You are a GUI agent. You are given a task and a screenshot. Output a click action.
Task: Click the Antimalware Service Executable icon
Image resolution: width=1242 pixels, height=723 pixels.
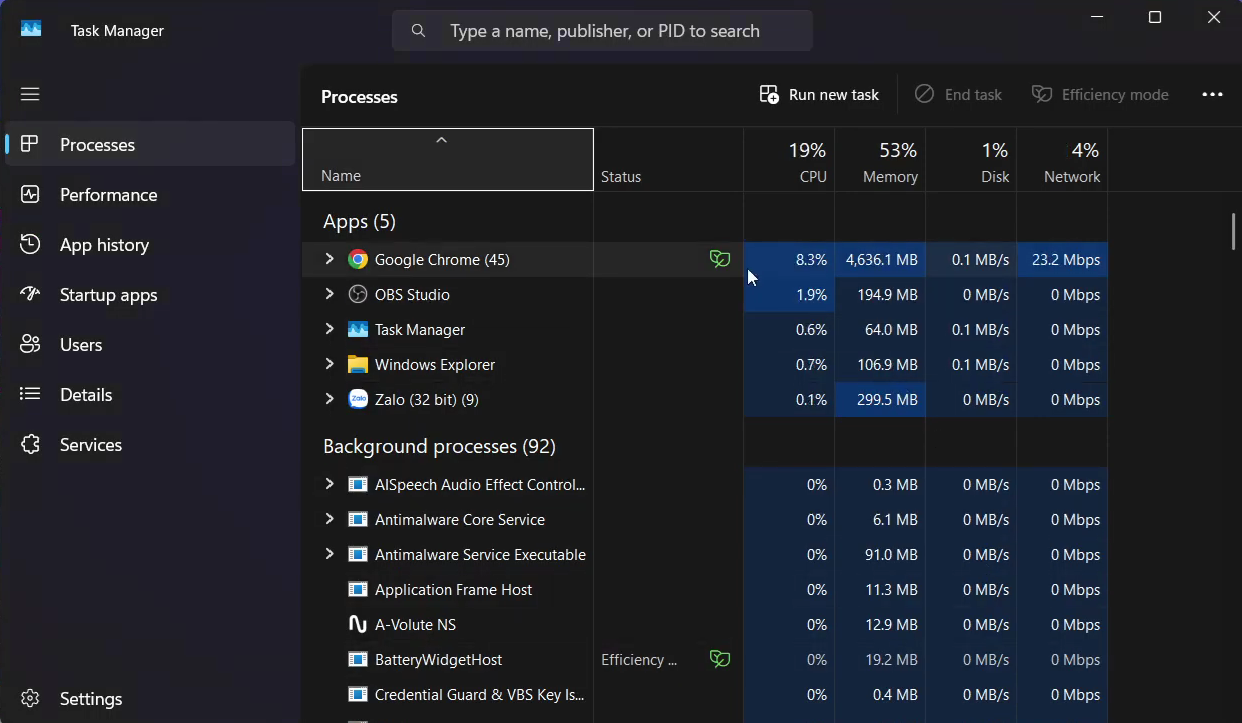pyautogui.click(x=358, y=555)
